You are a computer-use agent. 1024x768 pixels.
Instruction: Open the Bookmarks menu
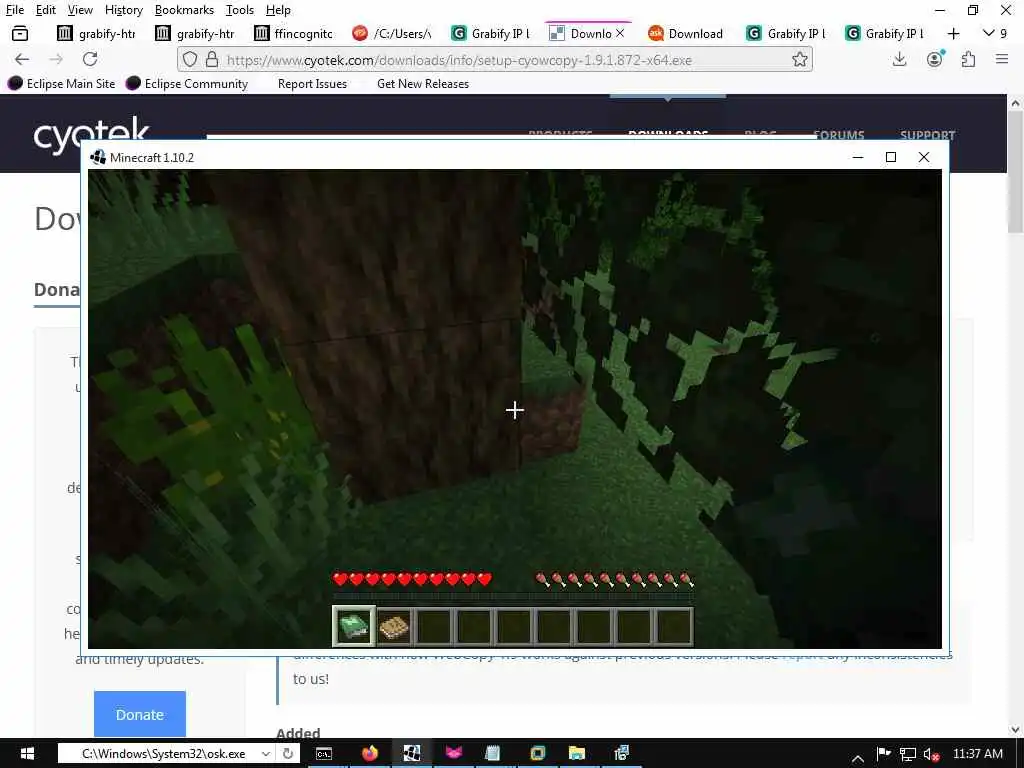pos(184,10)
